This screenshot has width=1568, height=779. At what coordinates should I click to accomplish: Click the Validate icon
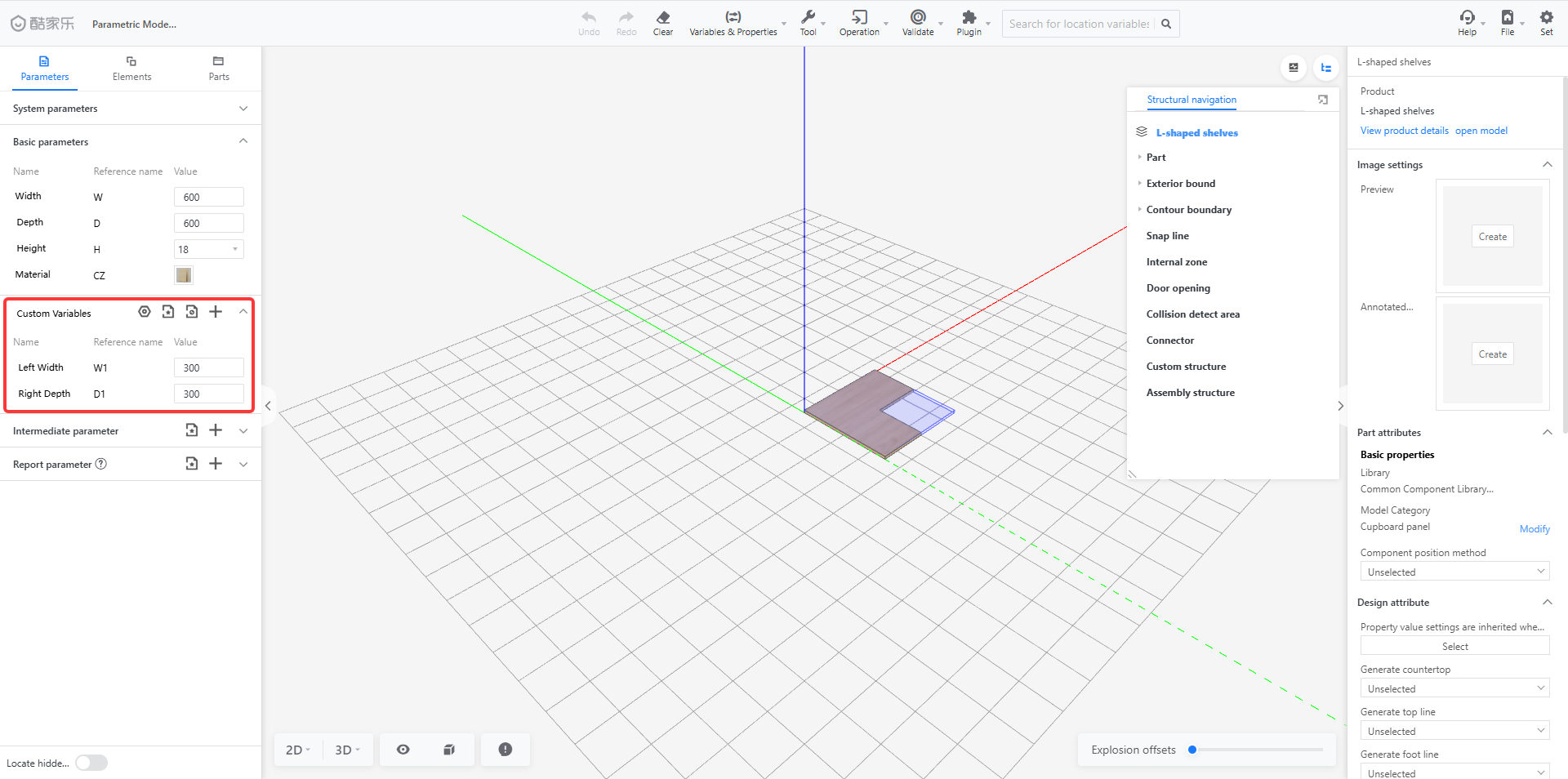[x=918, y=17]
